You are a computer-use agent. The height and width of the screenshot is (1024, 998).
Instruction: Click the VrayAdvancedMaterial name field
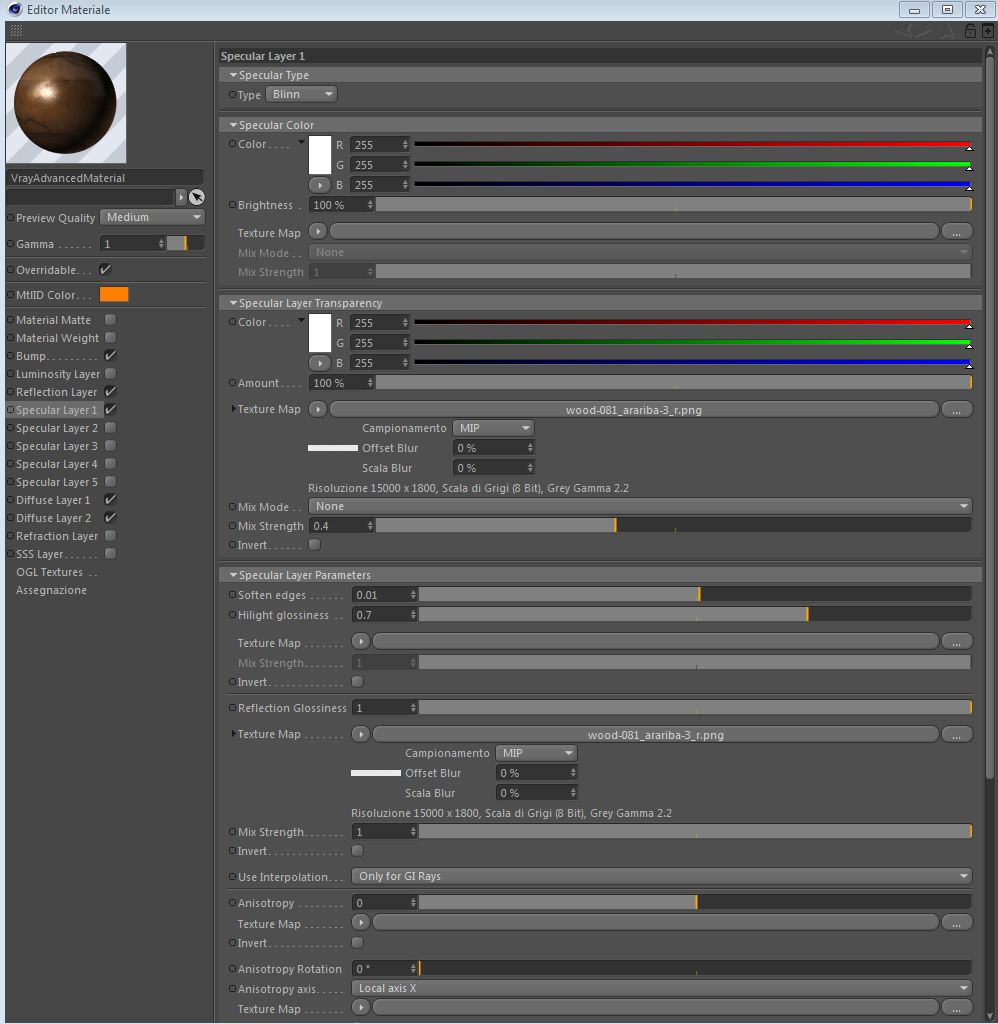105,178
